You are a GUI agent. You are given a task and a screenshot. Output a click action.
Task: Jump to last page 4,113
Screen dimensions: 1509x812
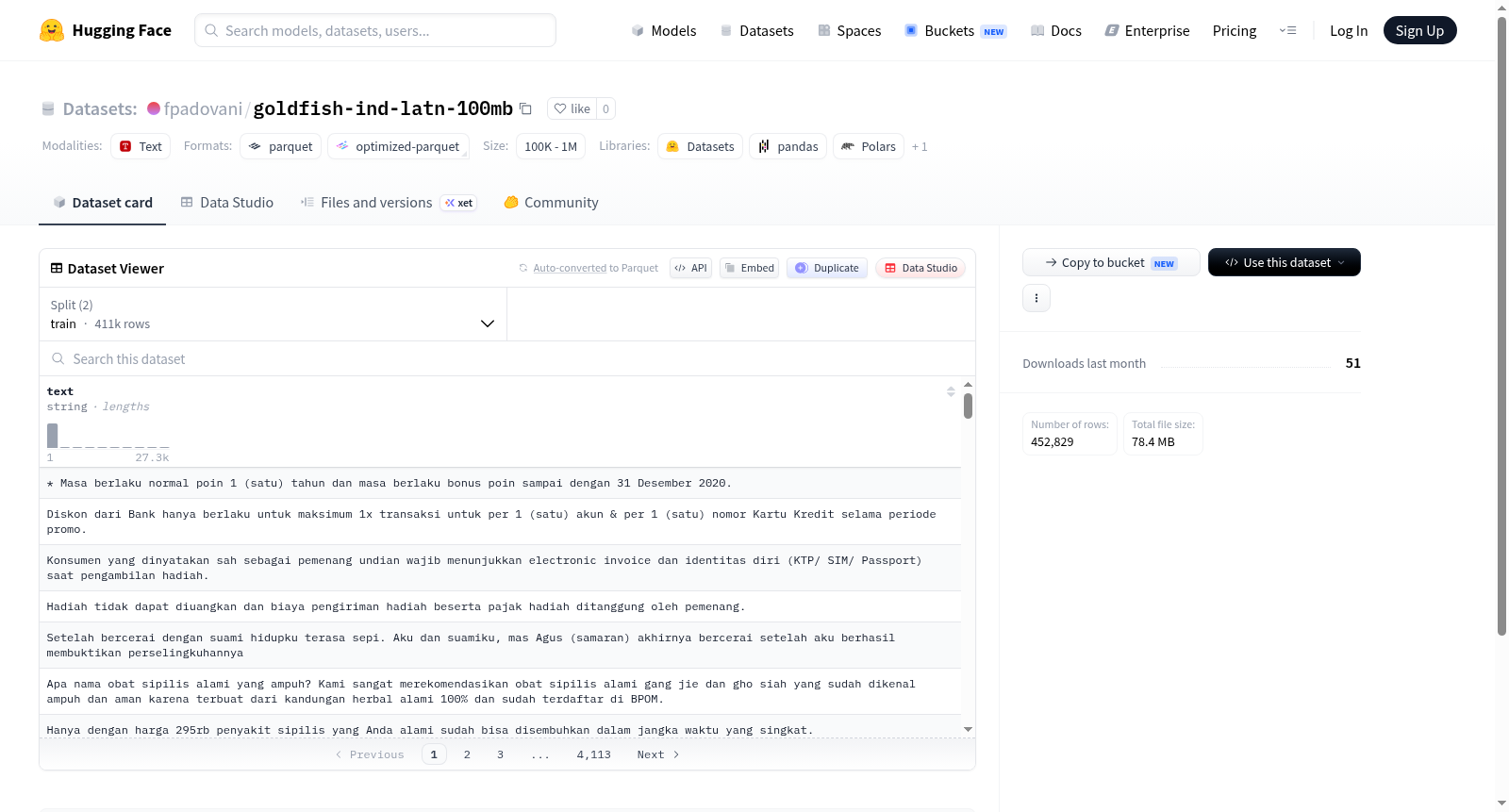point(594,754)
